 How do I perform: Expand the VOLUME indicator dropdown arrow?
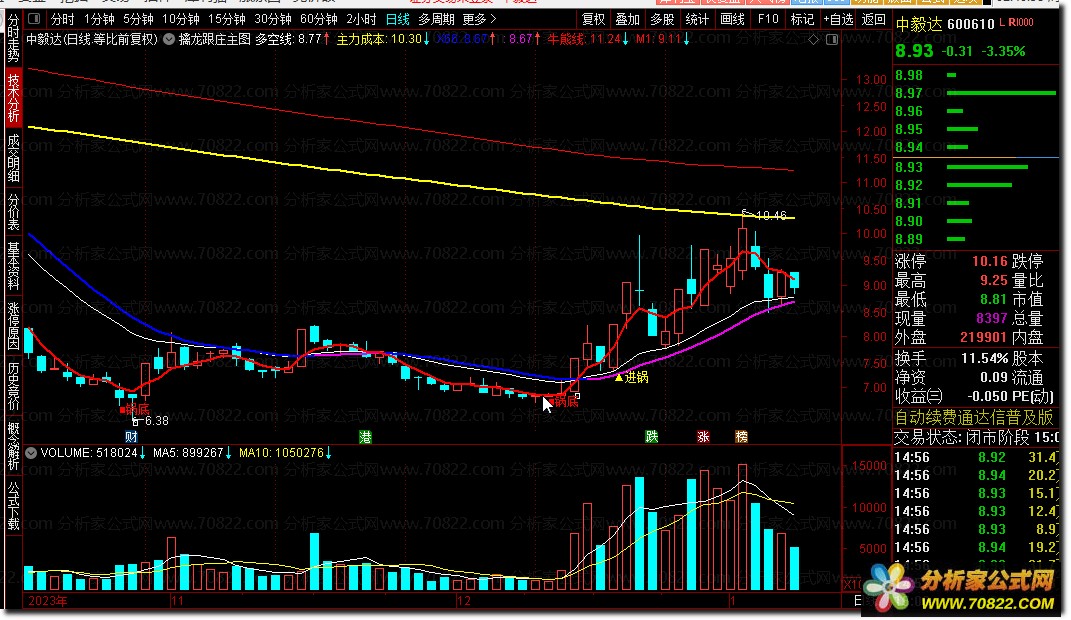tap(31, 453)
